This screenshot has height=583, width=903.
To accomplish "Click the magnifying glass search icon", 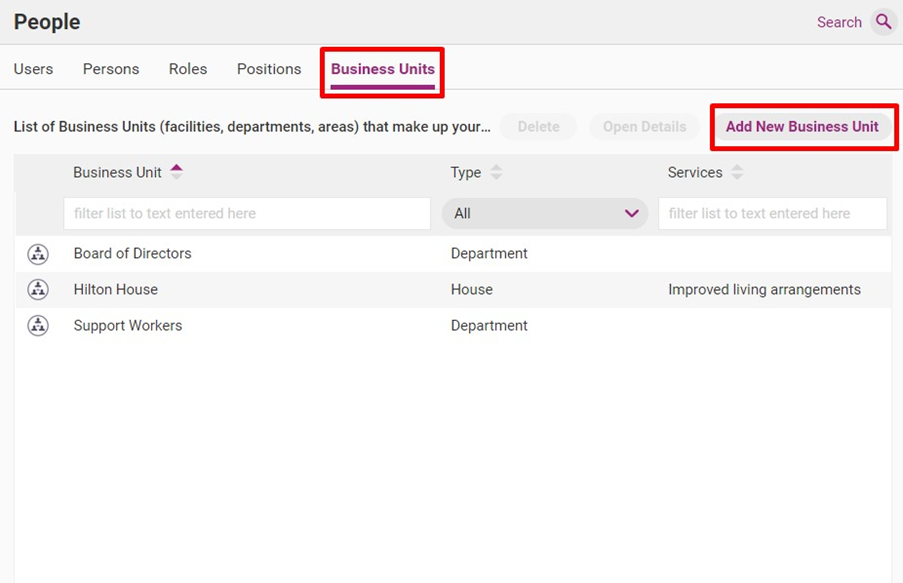I will 883,22.
